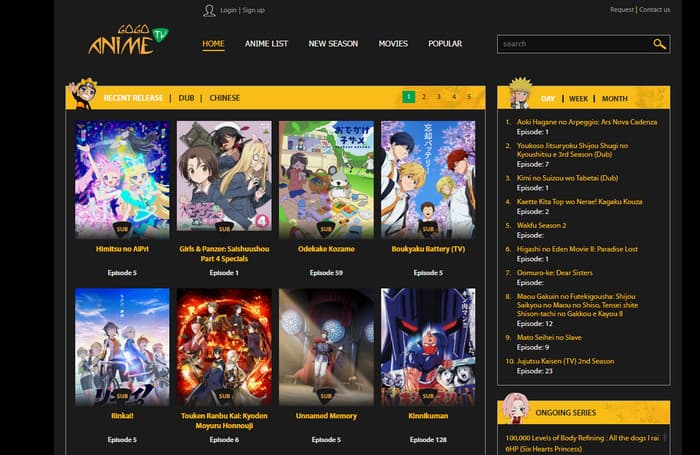Focus the search input field
The width and height of the screenshot is (700, 455).
pyautogui.click(x=576, y=44)
